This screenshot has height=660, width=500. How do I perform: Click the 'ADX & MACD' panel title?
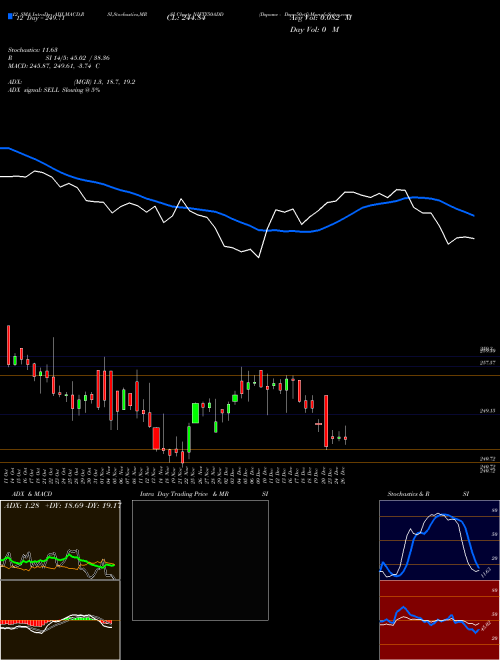pos(32,494)
